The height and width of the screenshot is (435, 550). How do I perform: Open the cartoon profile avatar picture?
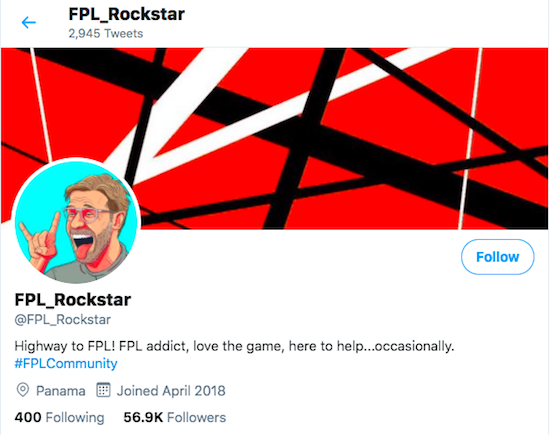point(76,221)
